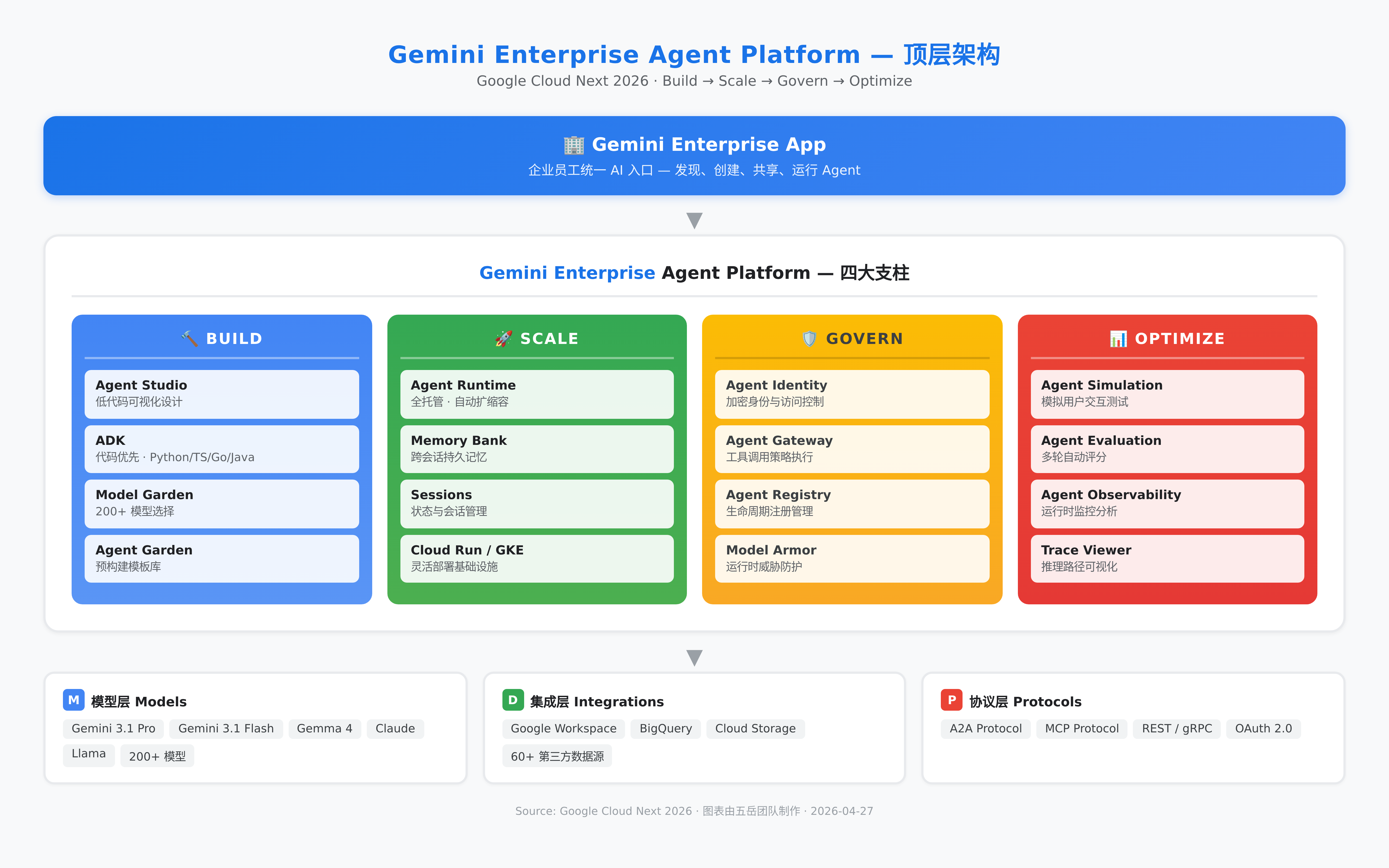
Task: Select the Cloud Storage chip
Action: [755, 729]
